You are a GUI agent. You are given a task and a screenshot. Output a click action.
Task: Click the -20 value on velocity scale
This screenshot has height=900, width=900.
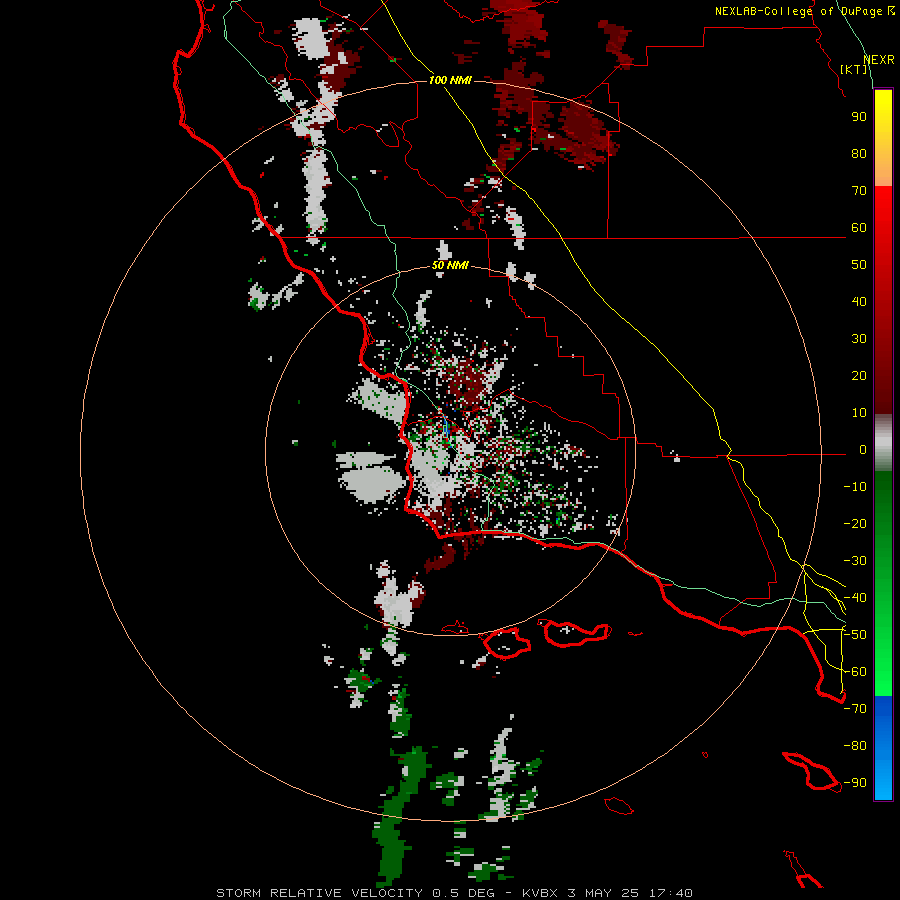coord(855,524)
